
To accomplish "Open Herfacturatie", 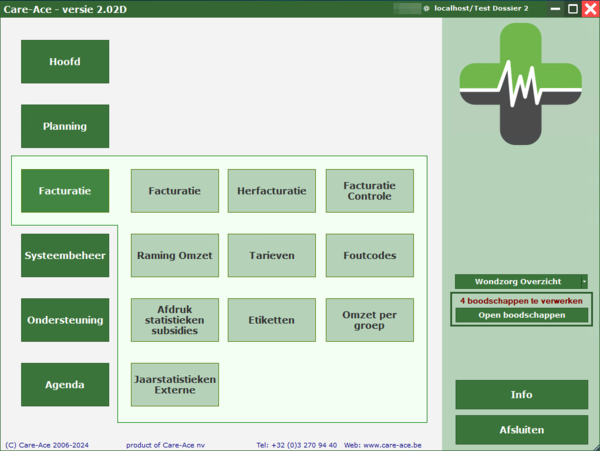I will 272,191.
